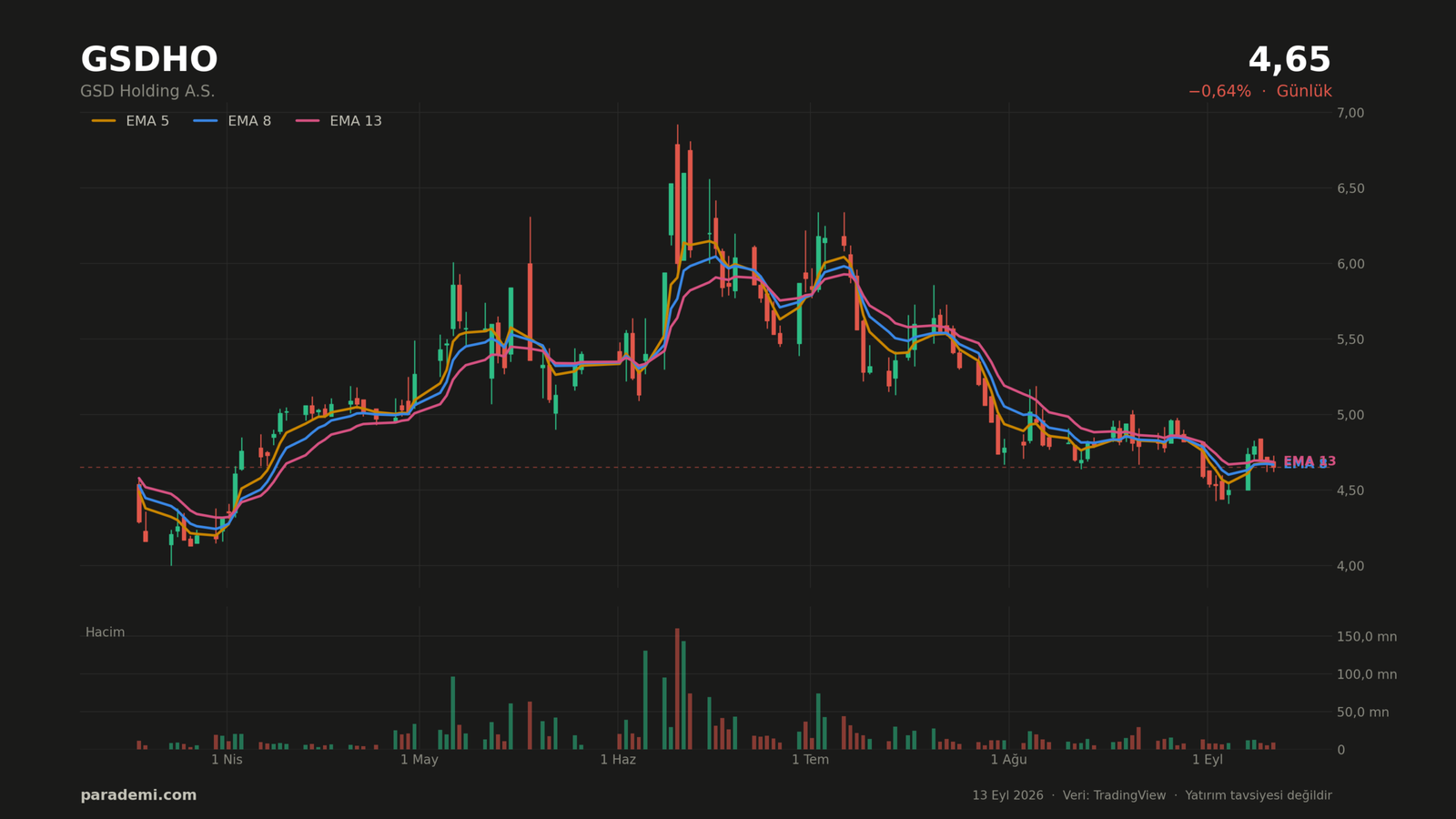Click the GSDHO ticker title
1456x819 pixels.
pyautogui.click(x=149, y=60)
